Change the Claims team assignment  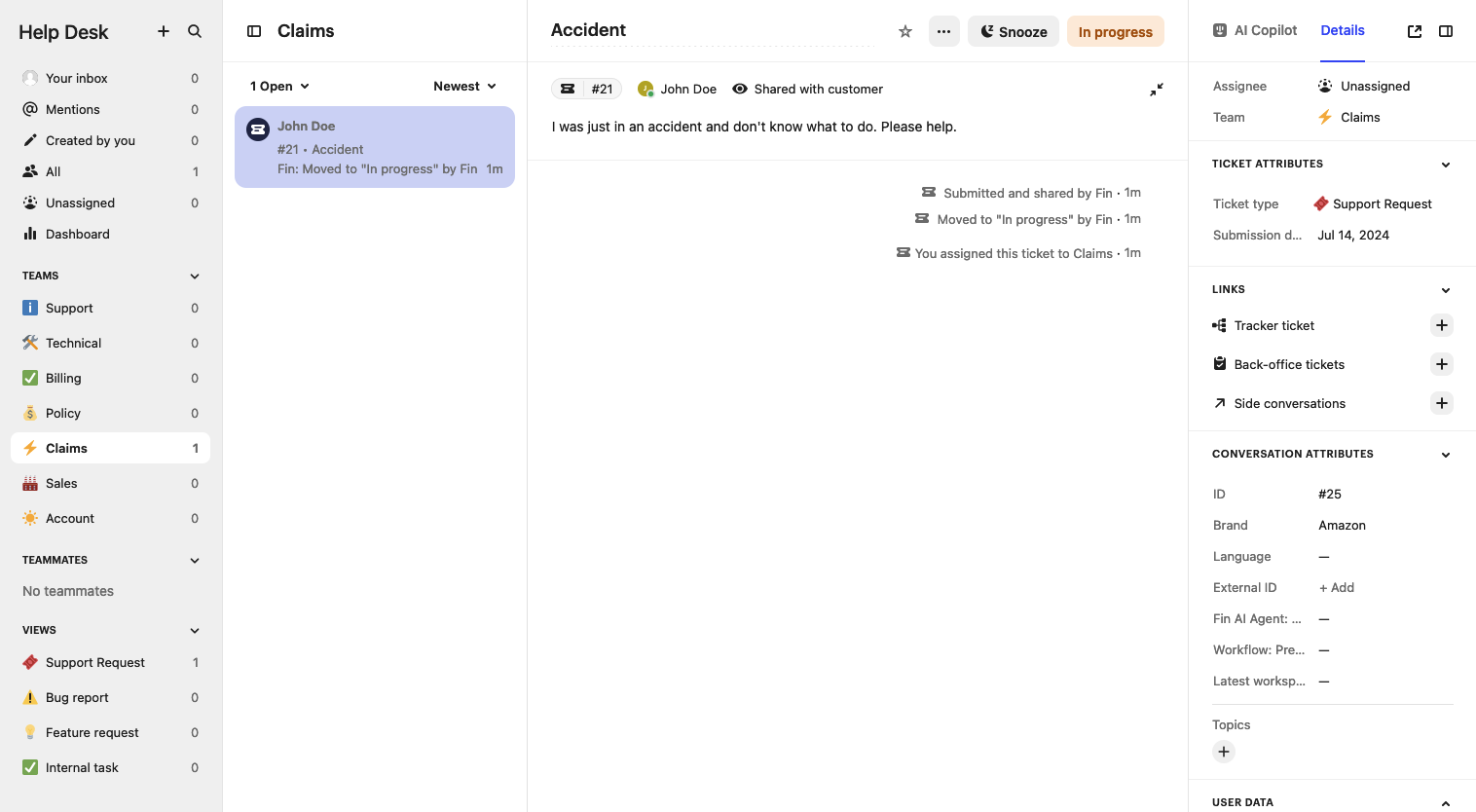1348,117
